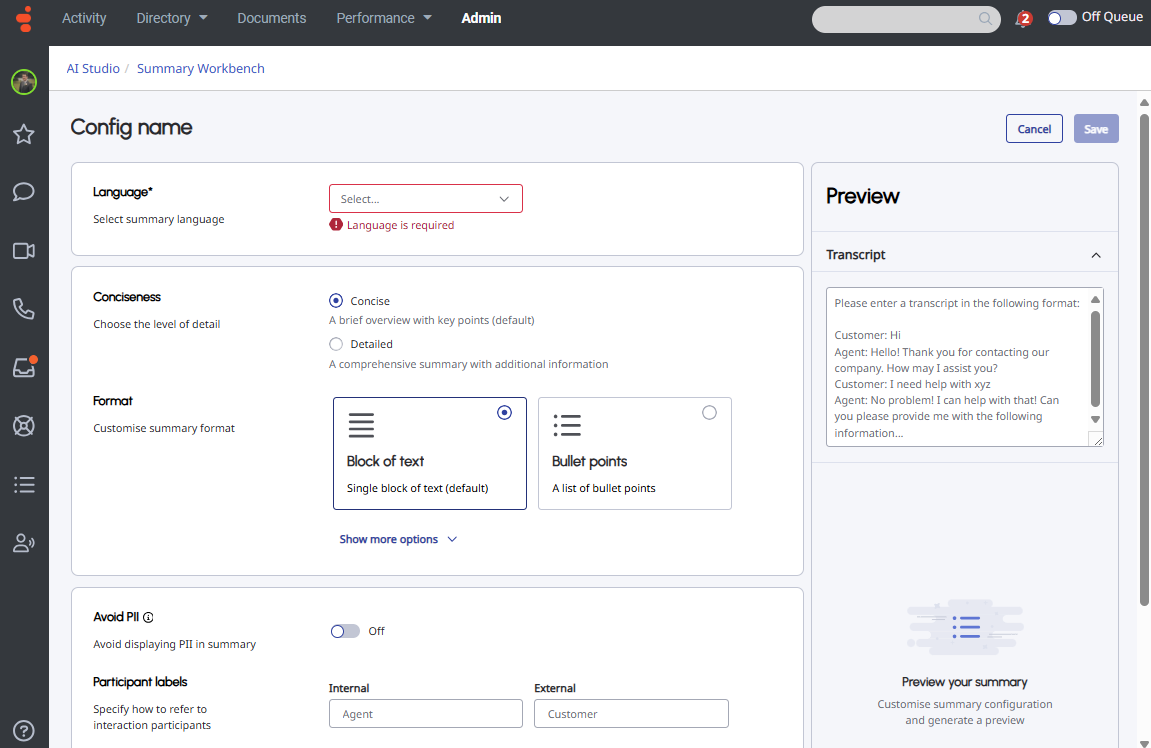Go to AI Studio breadcrumb link
This screenshot has width=1151, height=748.
click(x=93, y=69)
